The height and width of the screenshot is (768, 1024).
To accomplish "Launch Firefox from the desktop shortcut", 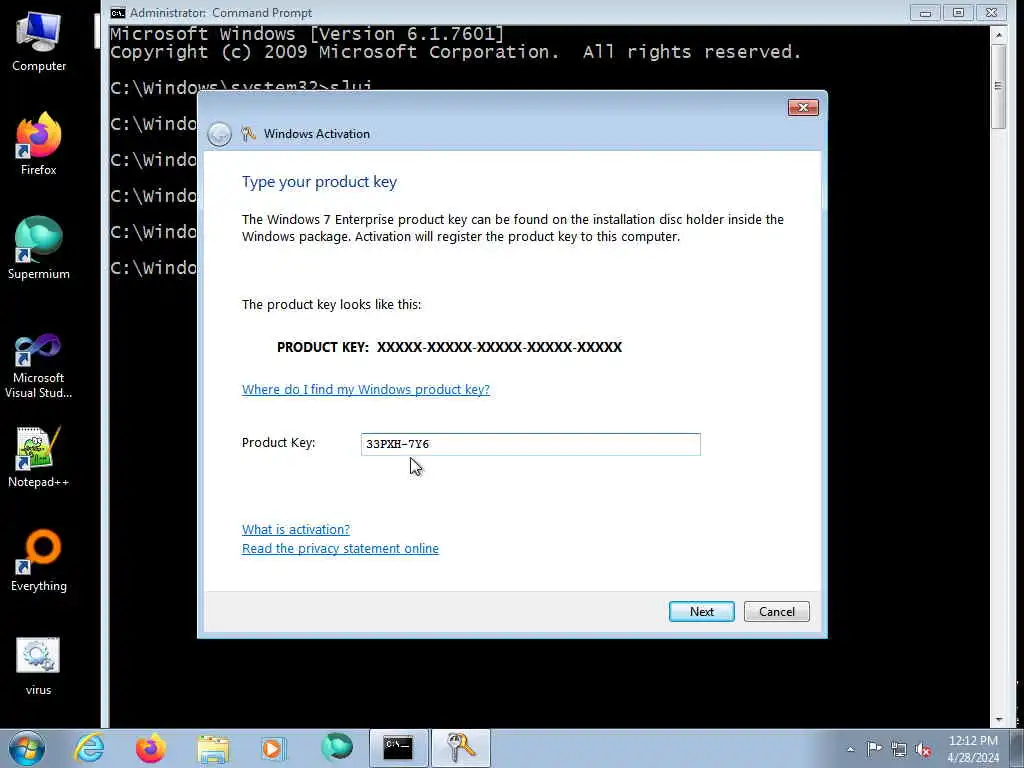I will click(x=39, y=144).
